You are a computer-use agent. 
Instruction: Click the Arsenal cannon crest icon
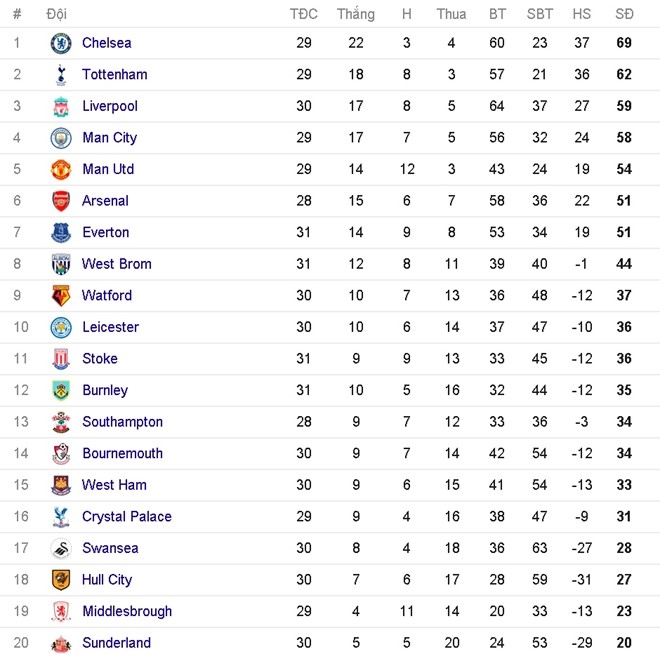(x=61, y=201)
